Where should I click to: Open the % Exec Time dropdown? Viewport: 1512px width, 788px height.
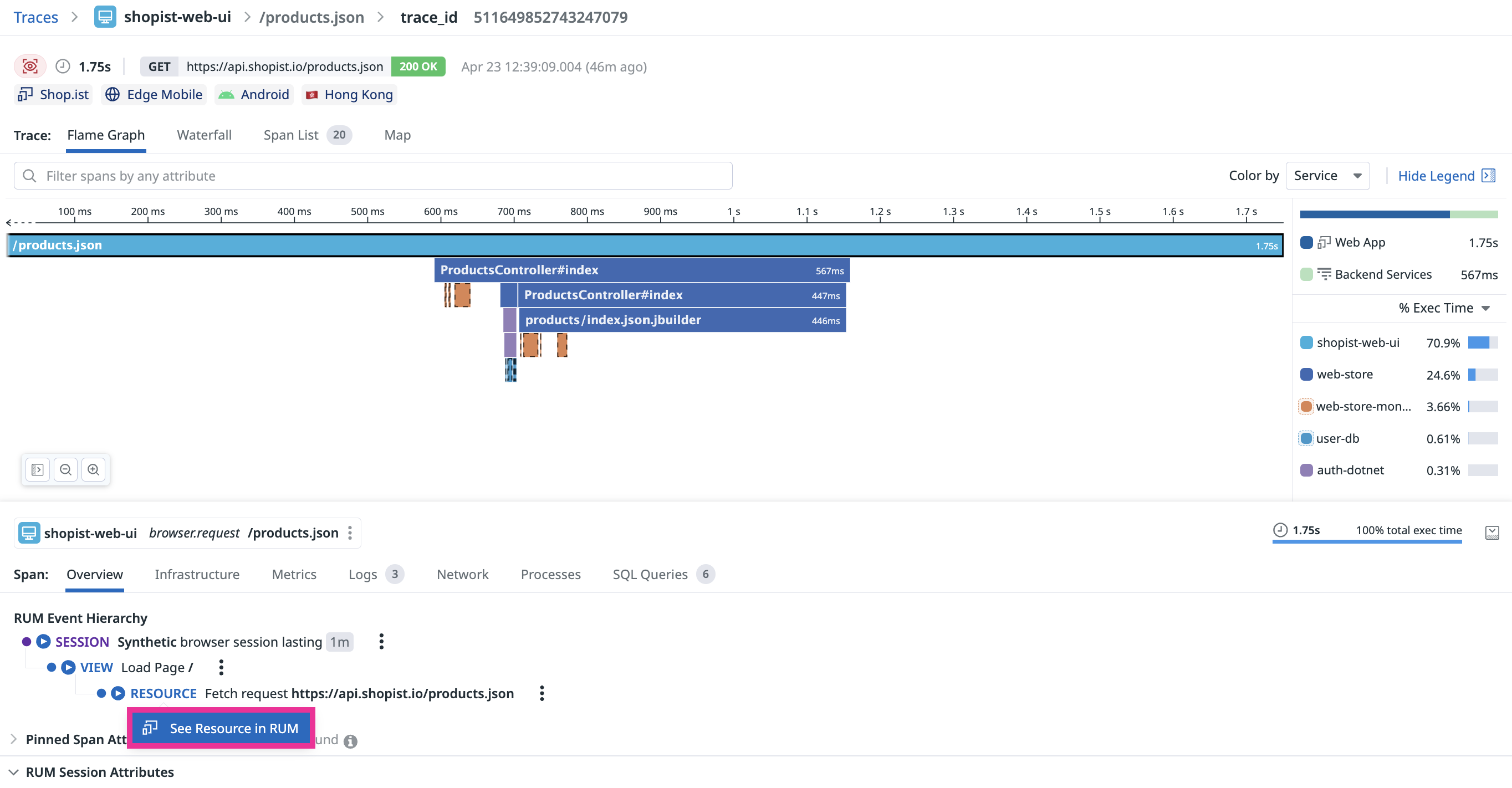(x=1443, y=308)
